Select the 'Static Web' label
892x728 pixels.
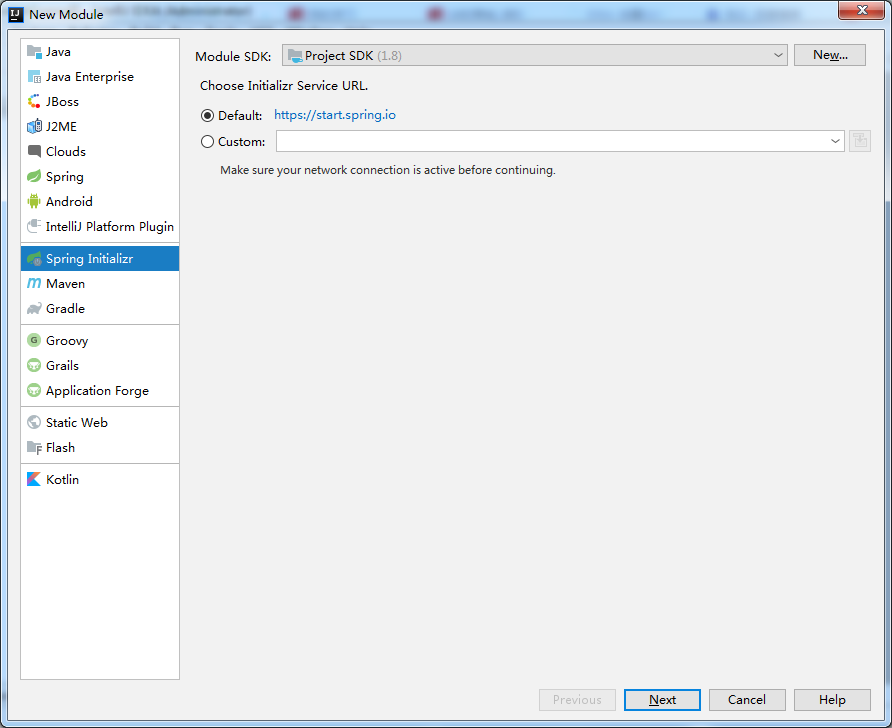[x=77, y=422]
